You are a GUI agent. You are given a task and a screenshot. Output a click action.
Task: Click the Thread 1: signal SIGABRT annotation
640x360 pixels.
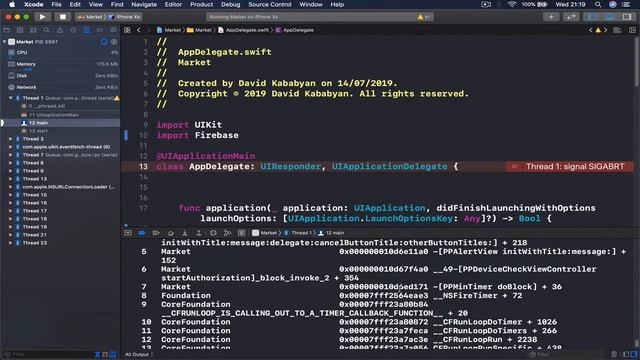[569, 167]
